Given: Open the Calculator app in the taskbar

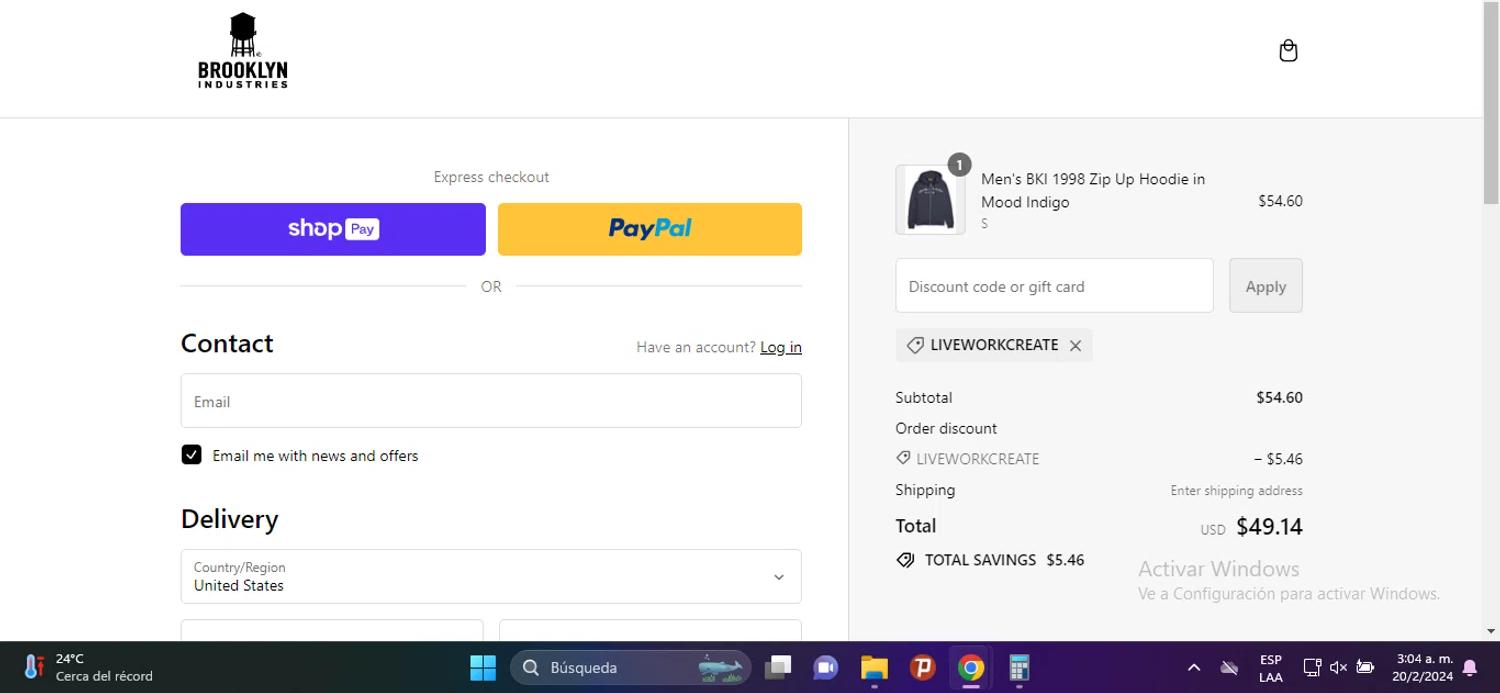Looking at the screenshot, I should [x=1019, y=667].
